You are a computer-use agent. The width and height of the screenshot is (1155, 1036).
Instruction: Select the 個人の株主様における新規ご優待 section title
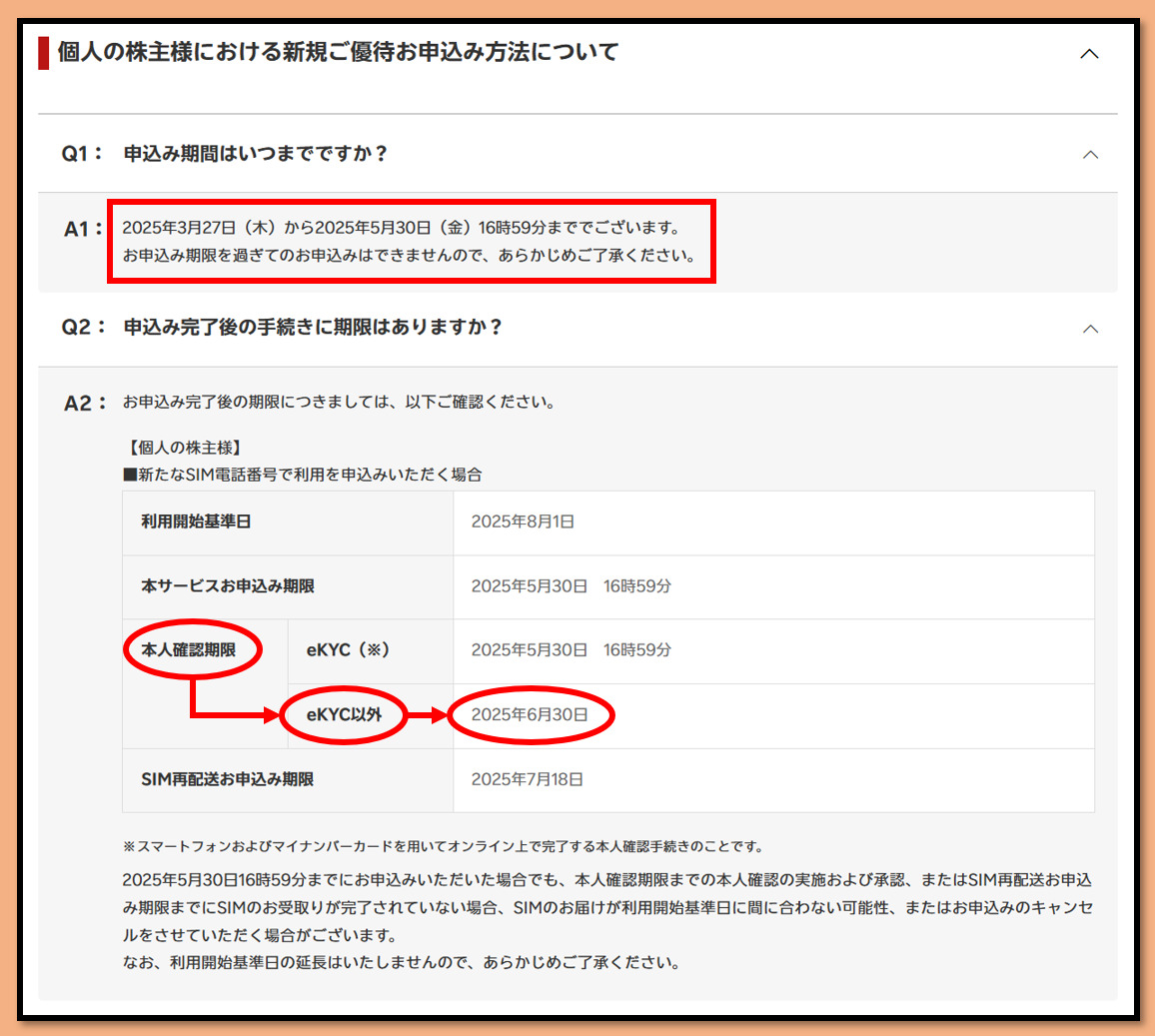coord(338,52)
